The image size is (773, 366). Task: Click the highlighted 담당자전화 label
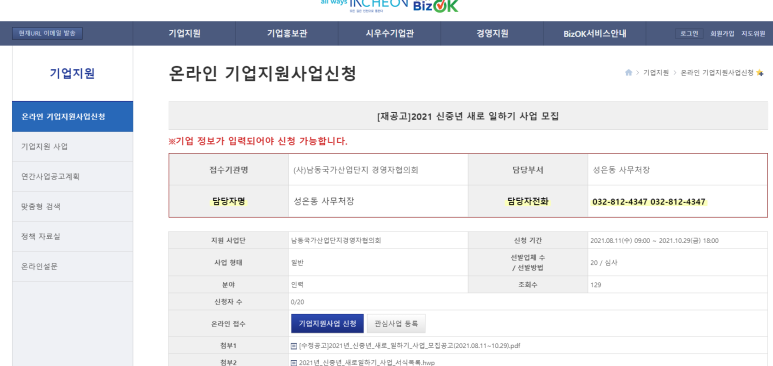point(528,201)
